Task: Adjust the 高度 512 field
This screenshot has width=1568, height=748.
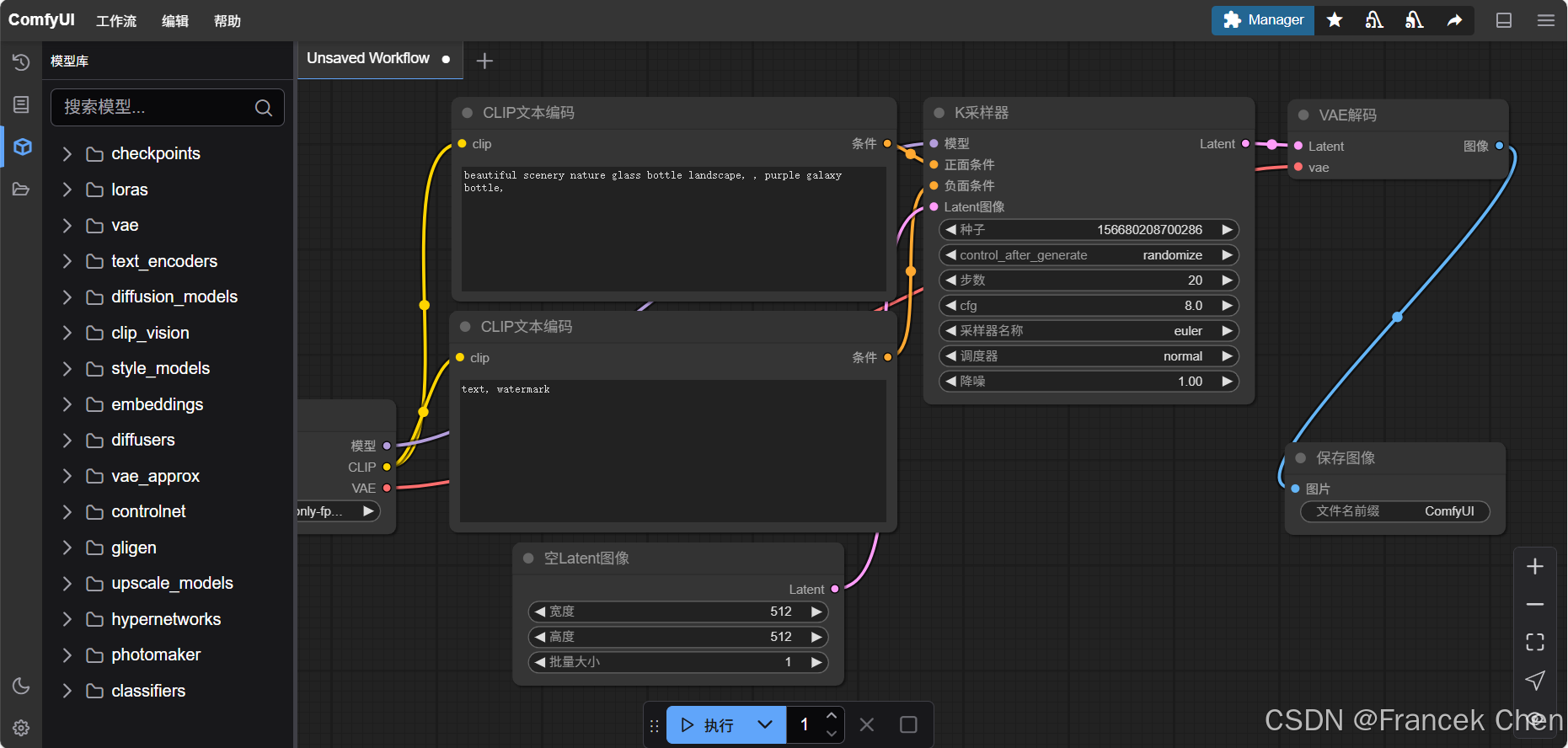Action: click(678, 637)
